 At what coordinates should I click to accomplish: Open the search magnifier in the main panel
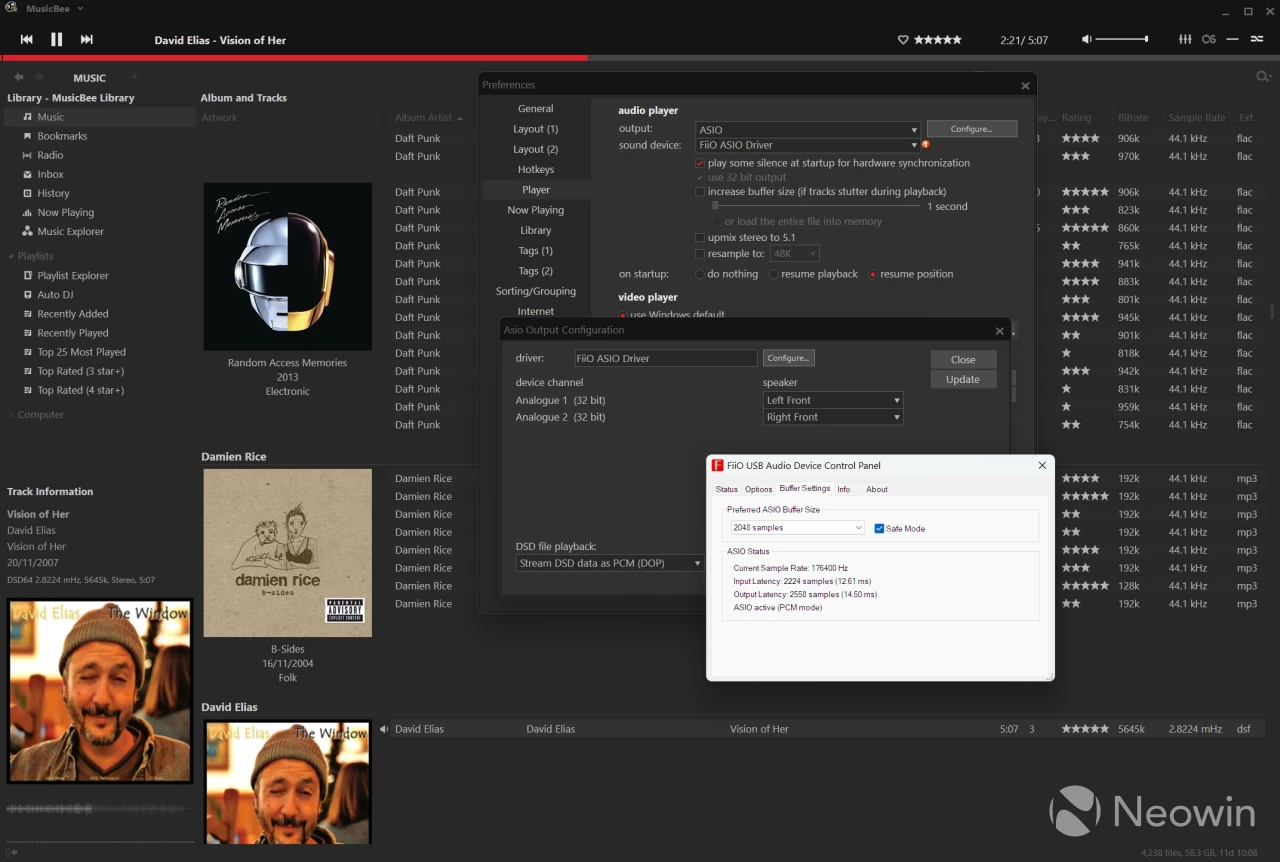coord(1263,77)
